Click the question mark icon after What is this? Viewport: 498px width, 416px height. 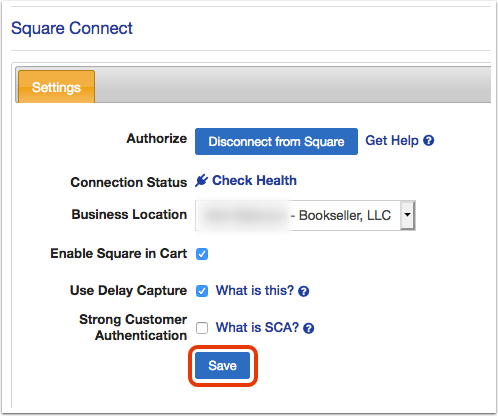pyautogui.click(x=303, y=291)
